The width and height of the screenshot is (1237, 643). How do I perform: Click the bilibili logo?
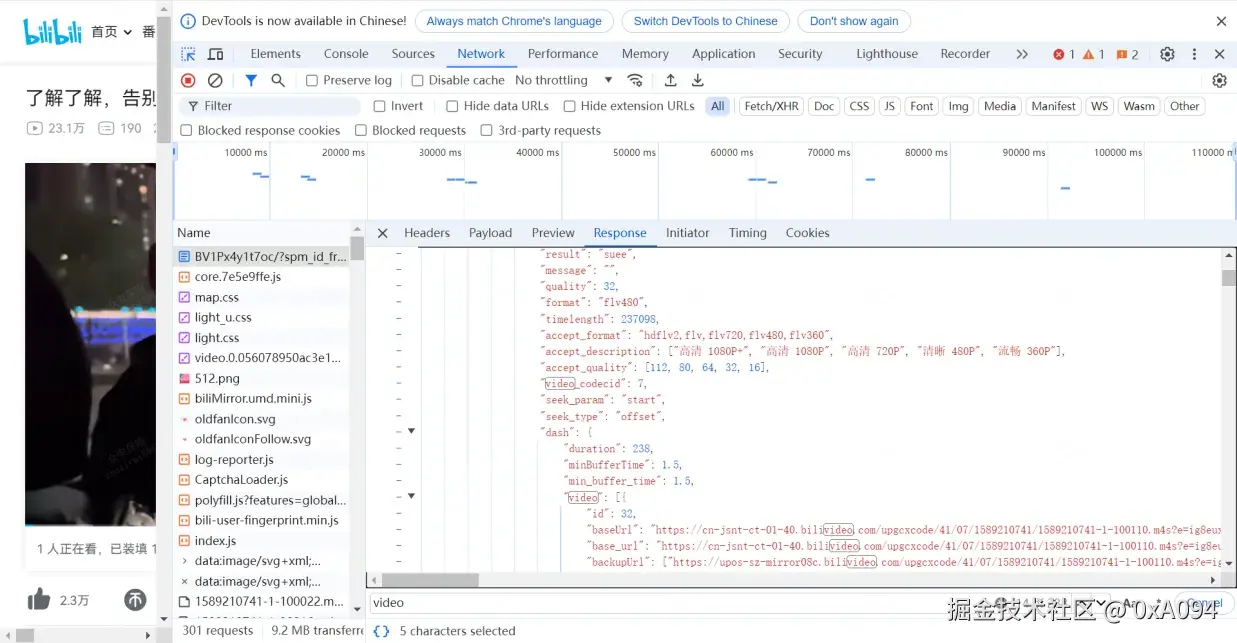pyautogui.click(x=52, y=32)
